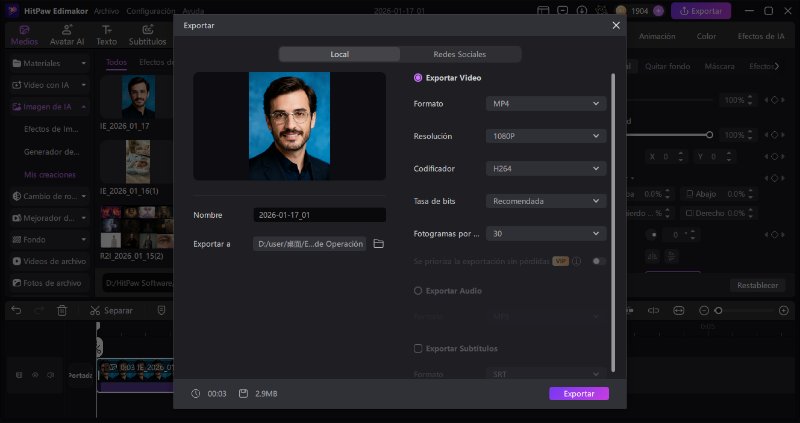Click the fit timeline to width icon
The height and width of the screenshot is (423, 800).
[679, 310]
